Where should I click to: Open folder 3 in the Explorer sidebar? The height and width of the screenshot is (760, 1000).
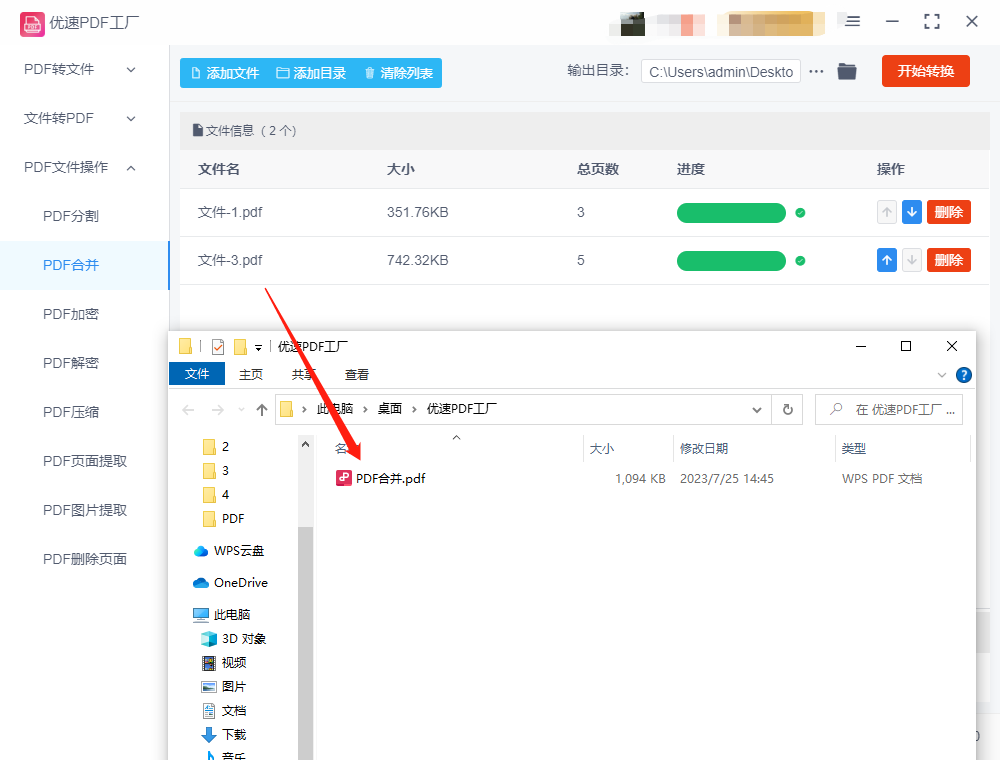216,471
